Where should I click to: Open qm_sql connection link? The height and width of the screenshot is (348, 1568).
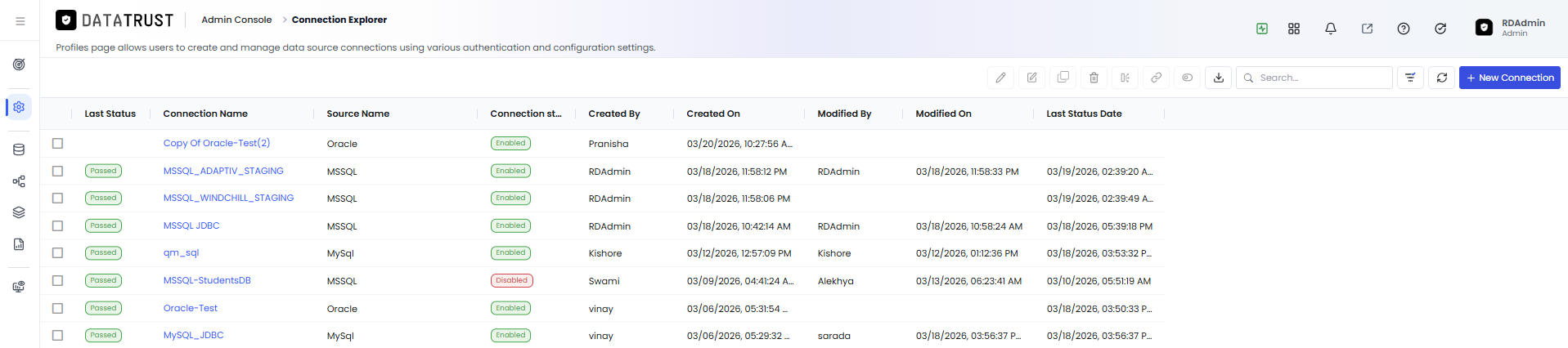point(181,252)
